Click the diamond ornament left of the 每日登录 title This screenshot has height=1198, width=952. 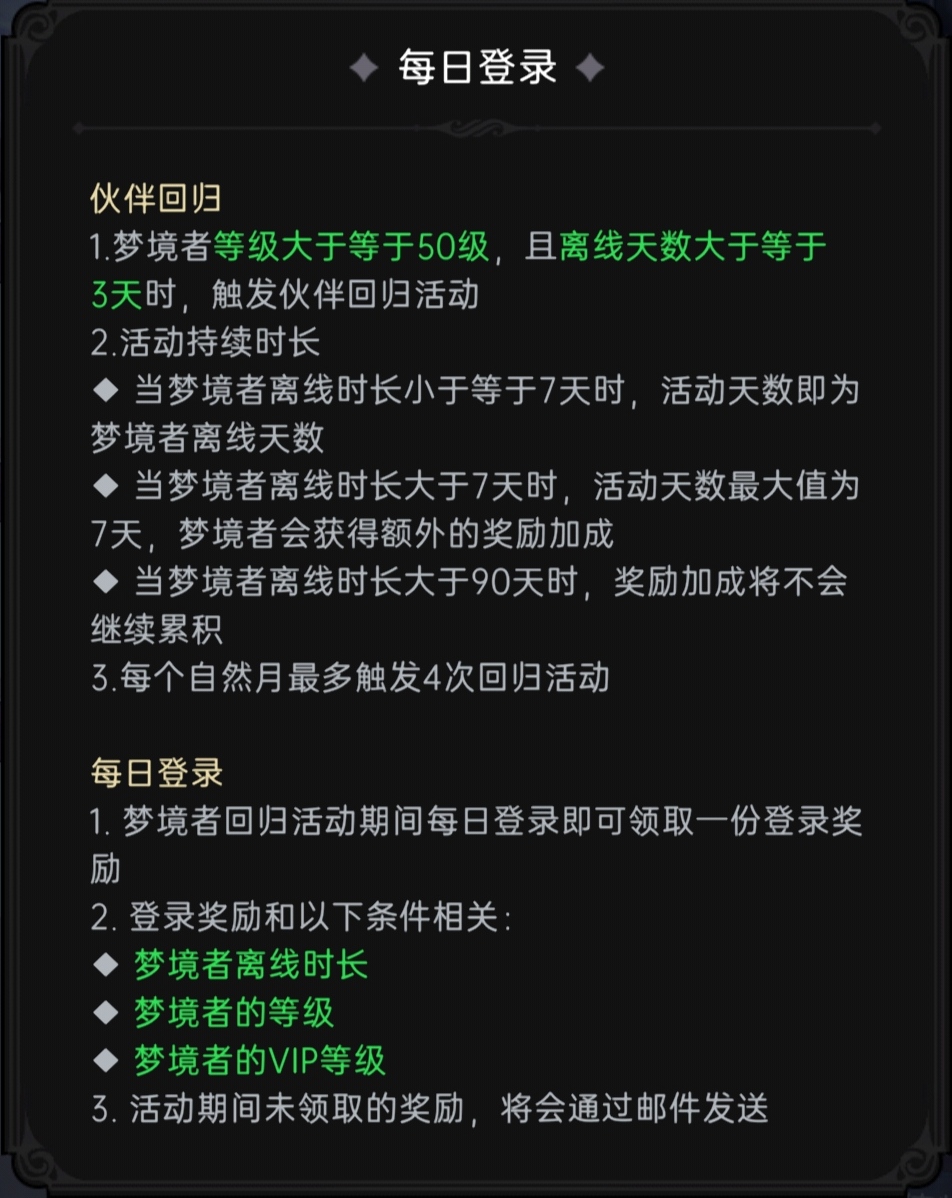click(x=363, y=69)
